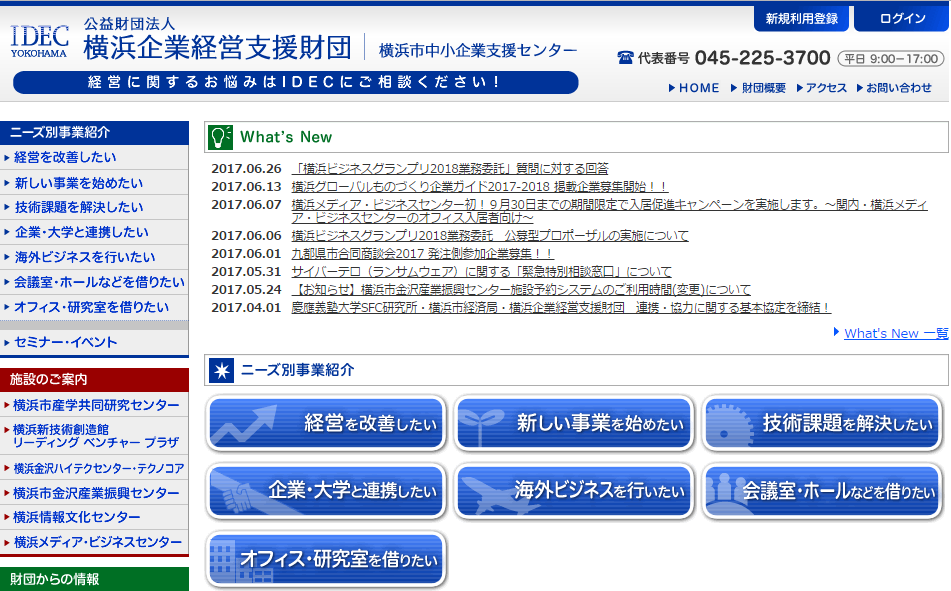
Task: Click the telephone icon next to 代表番号
Action: (x=625, y=58)
